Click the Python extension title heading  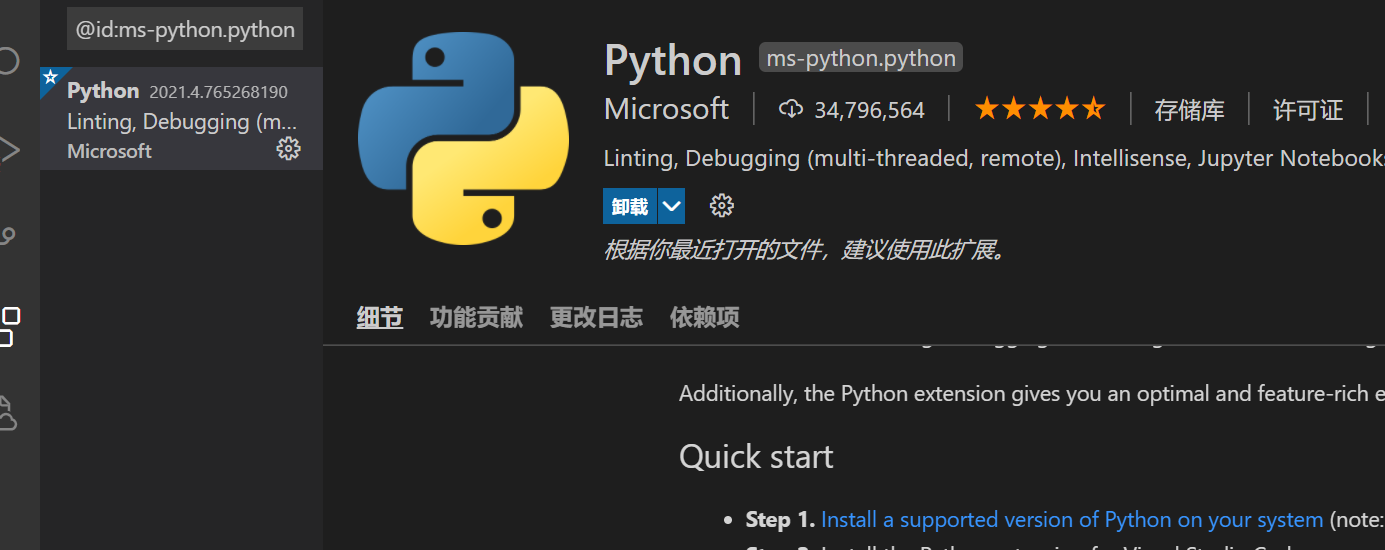(x=673, y=61)
